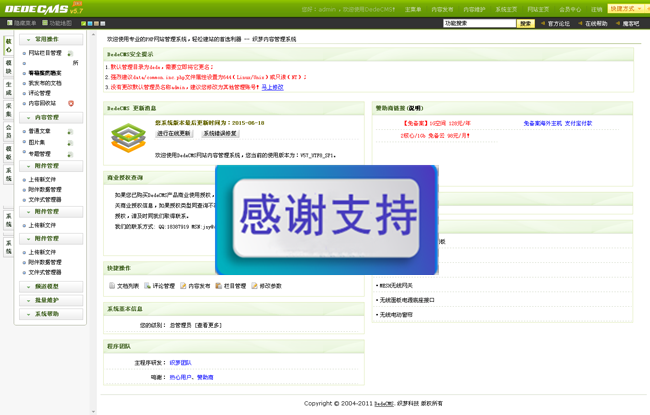This screenshot has width=650, height=415.
Task: Open 会员中心 in the top navigation
Action: 570,9
